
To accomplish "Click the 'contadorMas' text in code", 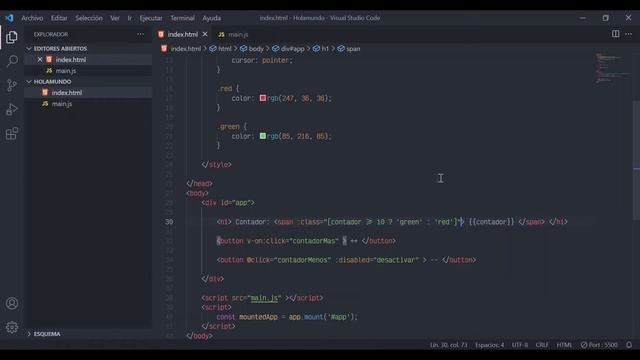I will (314, 241).
